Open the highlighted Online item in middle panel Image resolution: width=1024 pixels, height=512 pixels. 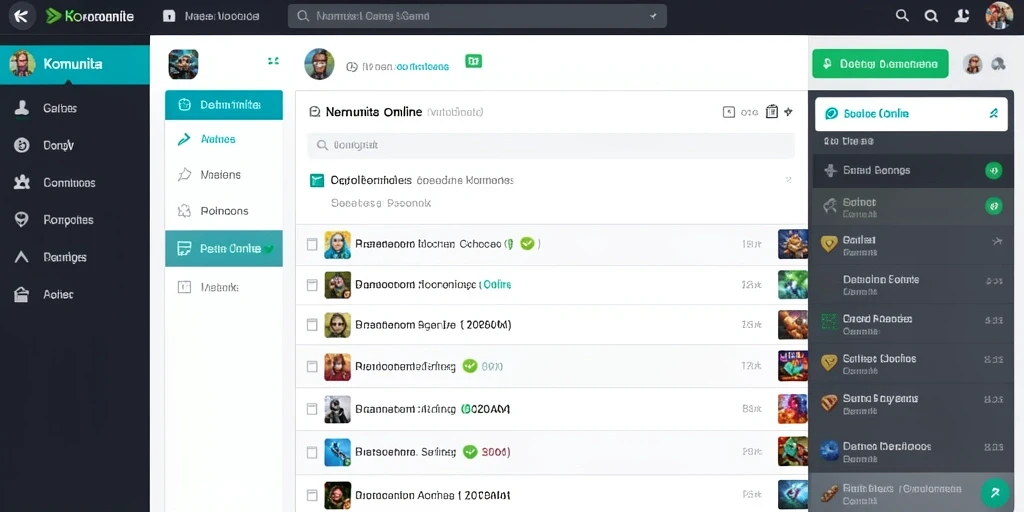pyautogui.click(x=224, y=248)
